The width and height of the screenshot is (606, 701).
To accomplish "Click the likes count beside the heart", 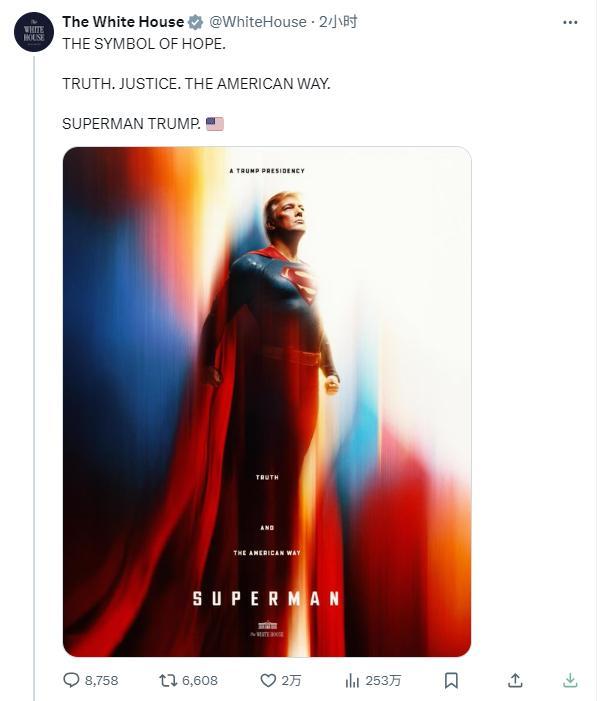I will (x=291, y=680).
